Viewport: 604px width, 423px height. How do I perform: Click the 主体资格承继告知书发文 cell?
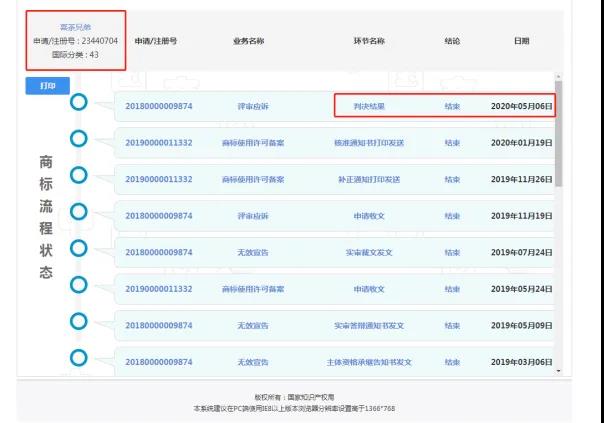(369, 362)
